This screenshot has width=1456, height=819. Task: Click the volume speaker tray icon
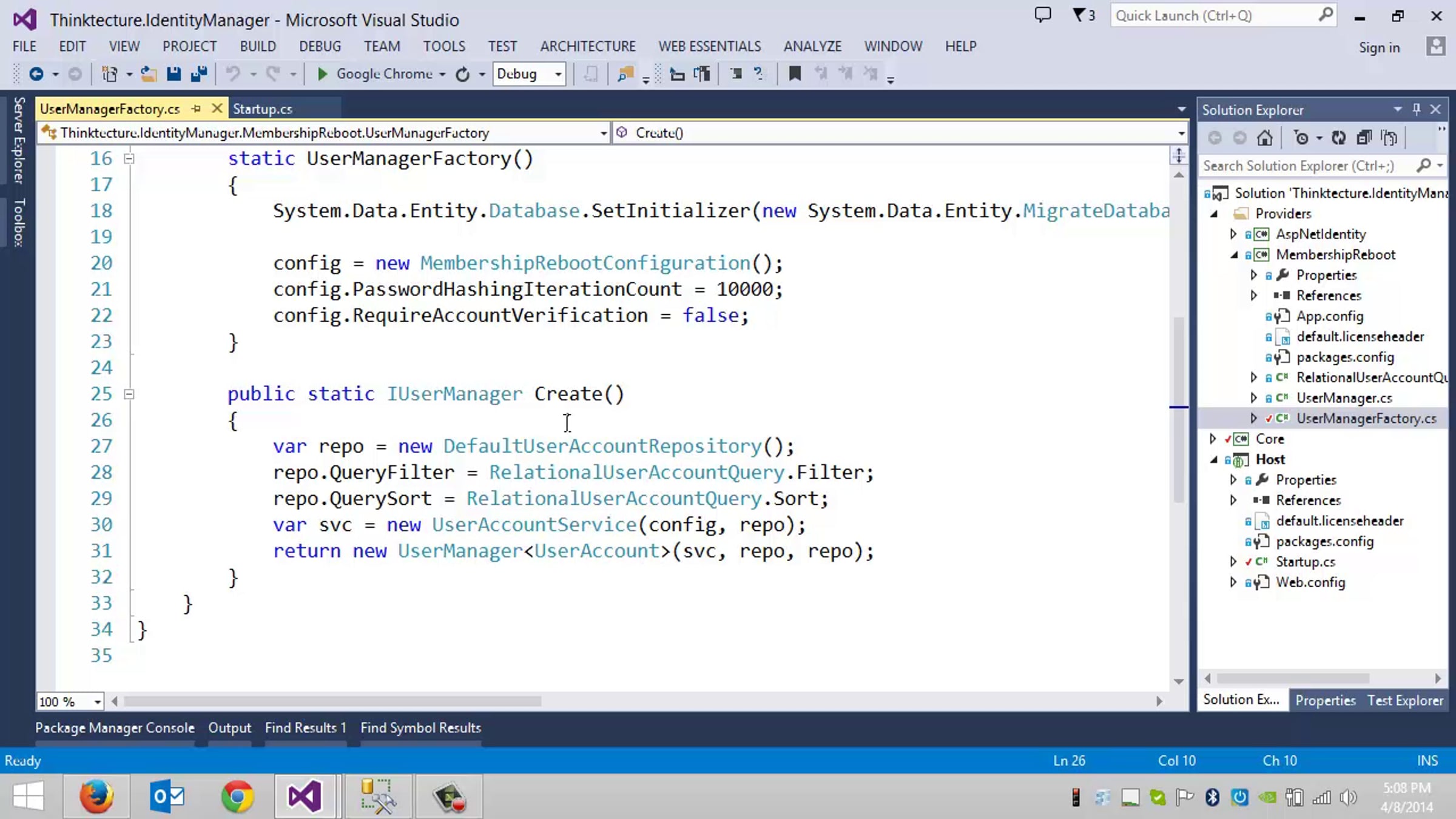tap(1348, 797)
